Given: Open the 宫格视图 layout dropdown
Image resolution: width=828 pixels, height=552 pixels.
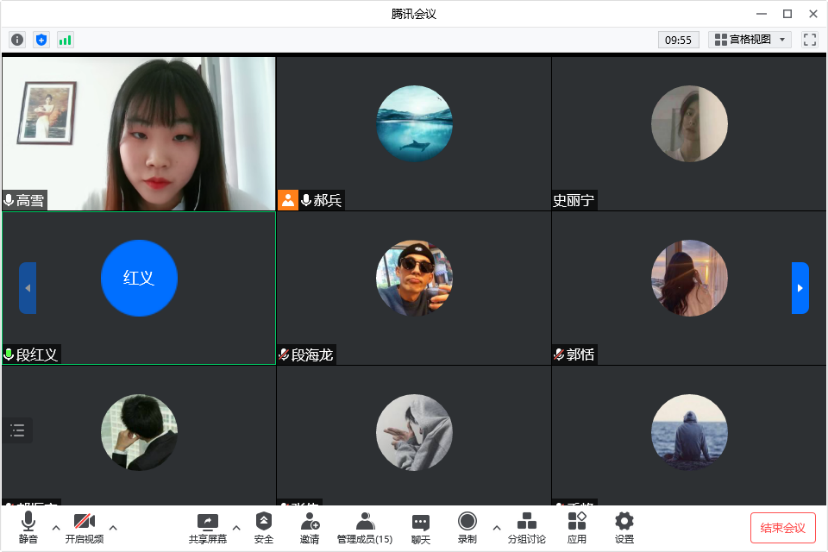Looking at the screenshot, I should pyautogui.click(x=749, y=40).
